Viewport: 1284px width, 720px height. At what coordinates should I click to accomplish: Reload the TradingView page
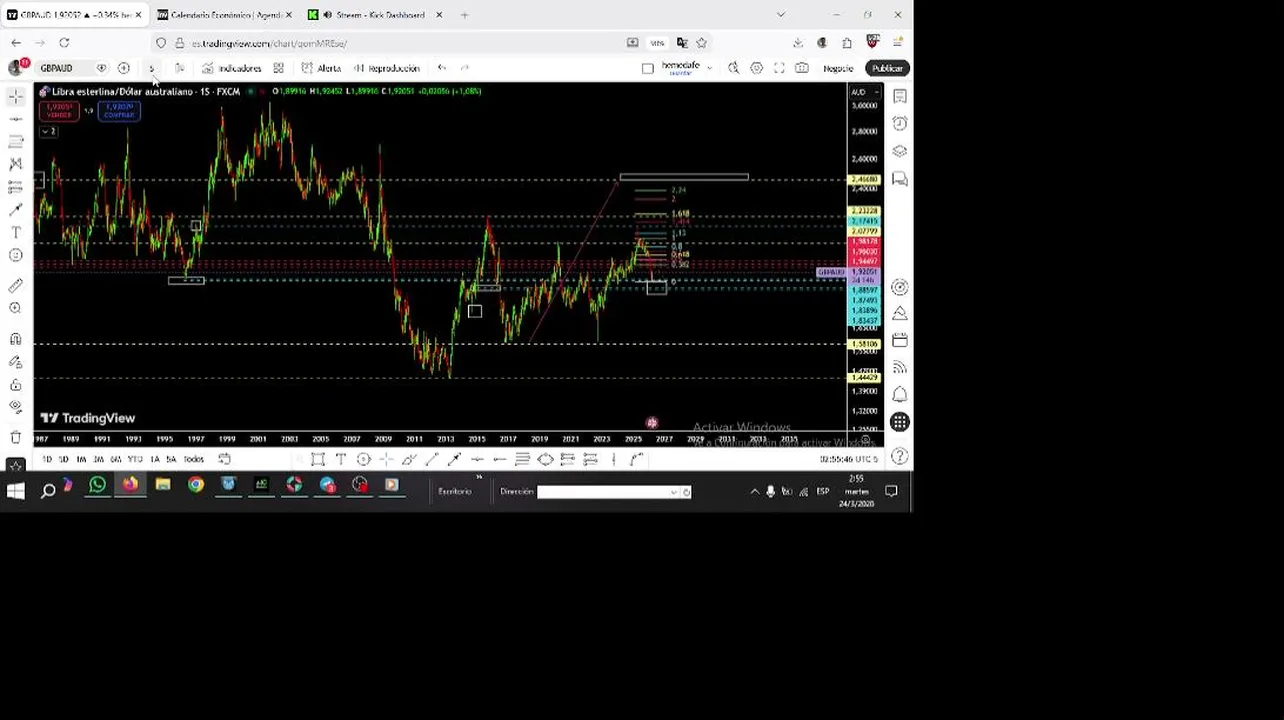[x=64, y=43]
